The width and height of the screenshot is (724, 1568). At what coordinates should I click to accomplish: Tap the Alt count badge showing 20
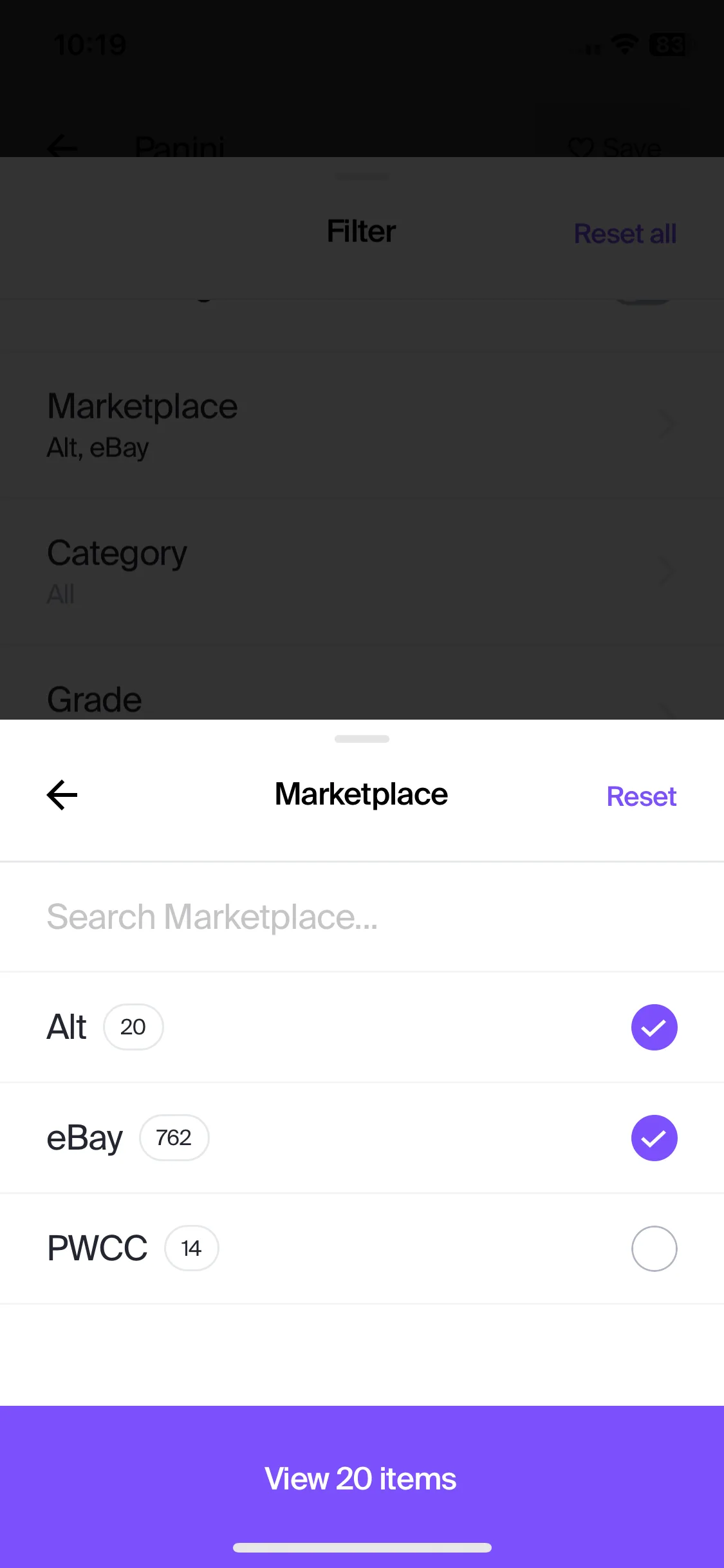tap(133, 1027)
